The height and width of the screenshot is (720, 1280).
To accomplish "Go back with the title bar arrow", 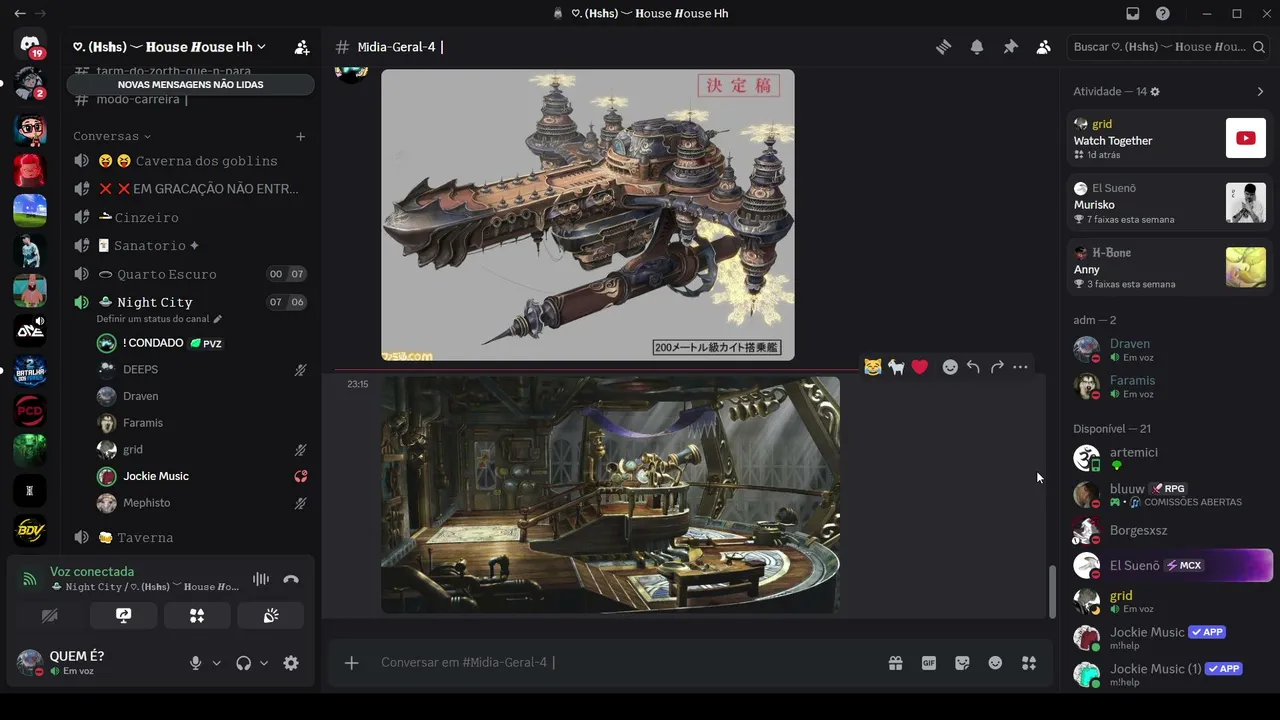I will (19, 14).
